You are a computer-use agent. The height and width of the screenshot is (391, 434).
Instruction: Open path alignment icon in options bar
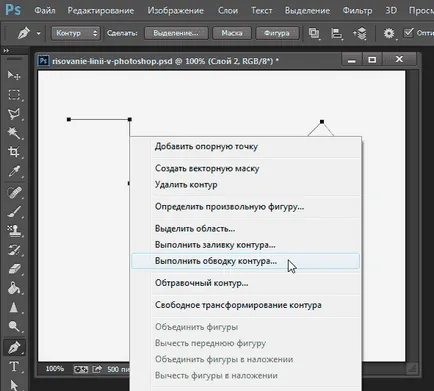337,33
